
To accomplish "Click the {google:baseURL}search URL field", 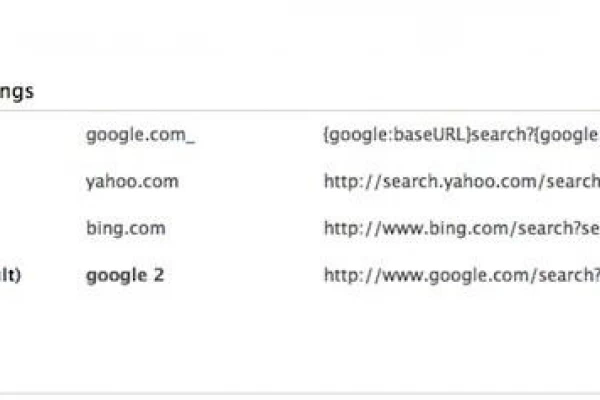I will click(x=460, y=135).
